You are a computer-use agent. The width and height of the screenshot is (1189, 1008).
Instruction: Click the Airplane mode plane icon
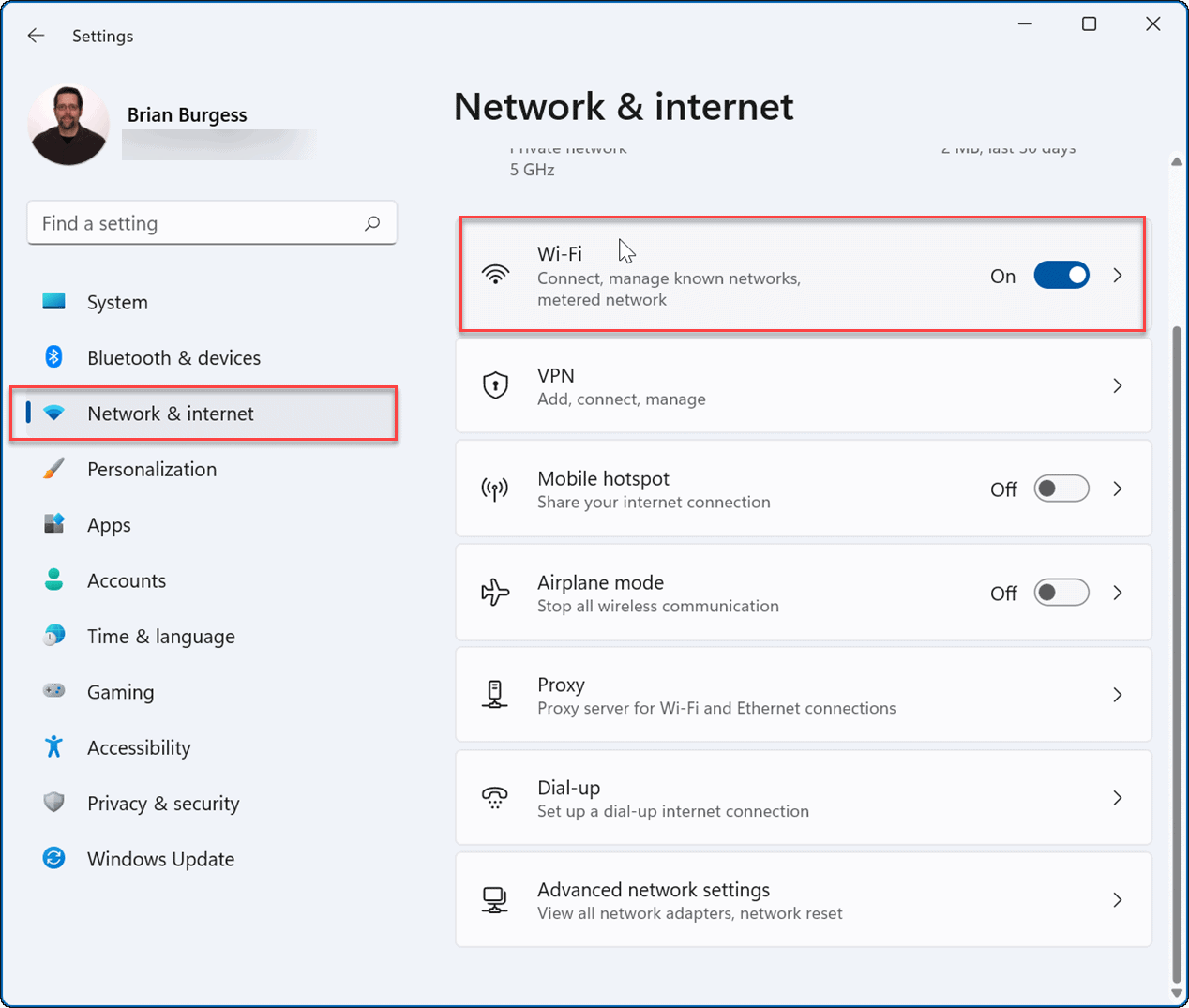pos(495,593)
